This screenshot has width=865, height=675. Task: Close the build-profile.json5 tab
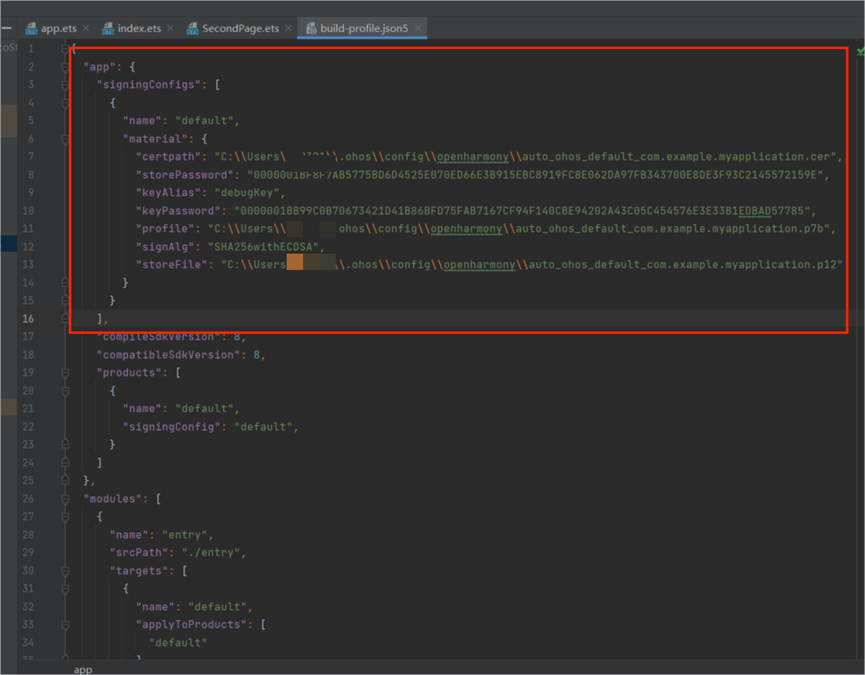click(418, 28)
